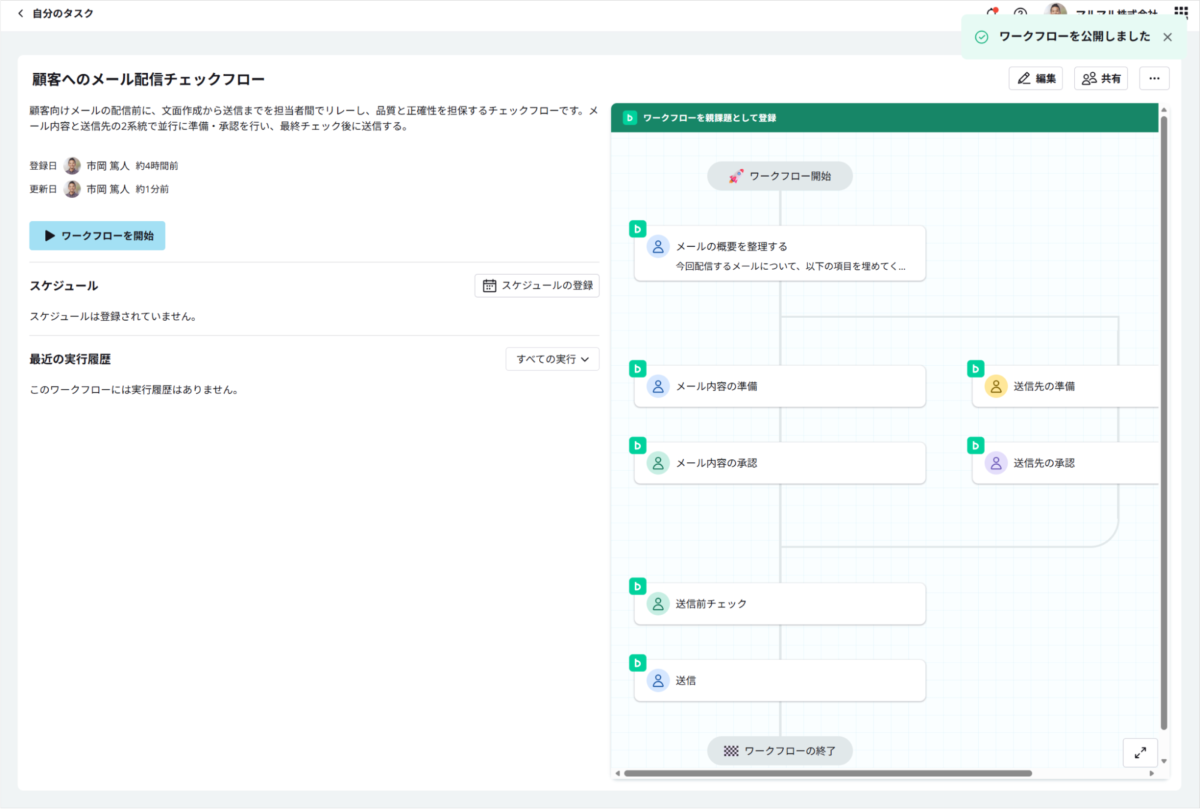Click the pencil icon in the 編集 button
1200x809 pixels.
click(1024, 78)
